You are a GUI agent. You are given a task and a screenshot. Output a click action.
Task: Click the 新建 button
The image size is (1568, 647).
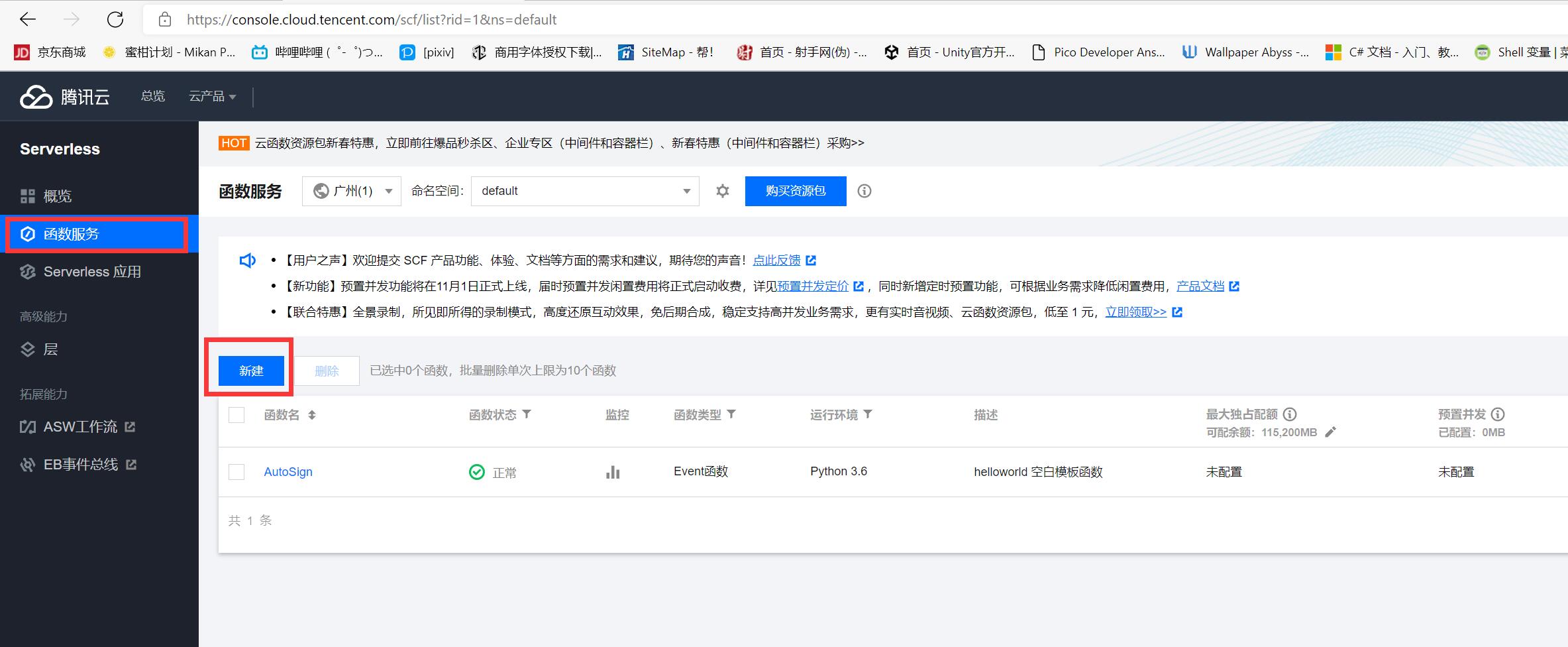251,371
